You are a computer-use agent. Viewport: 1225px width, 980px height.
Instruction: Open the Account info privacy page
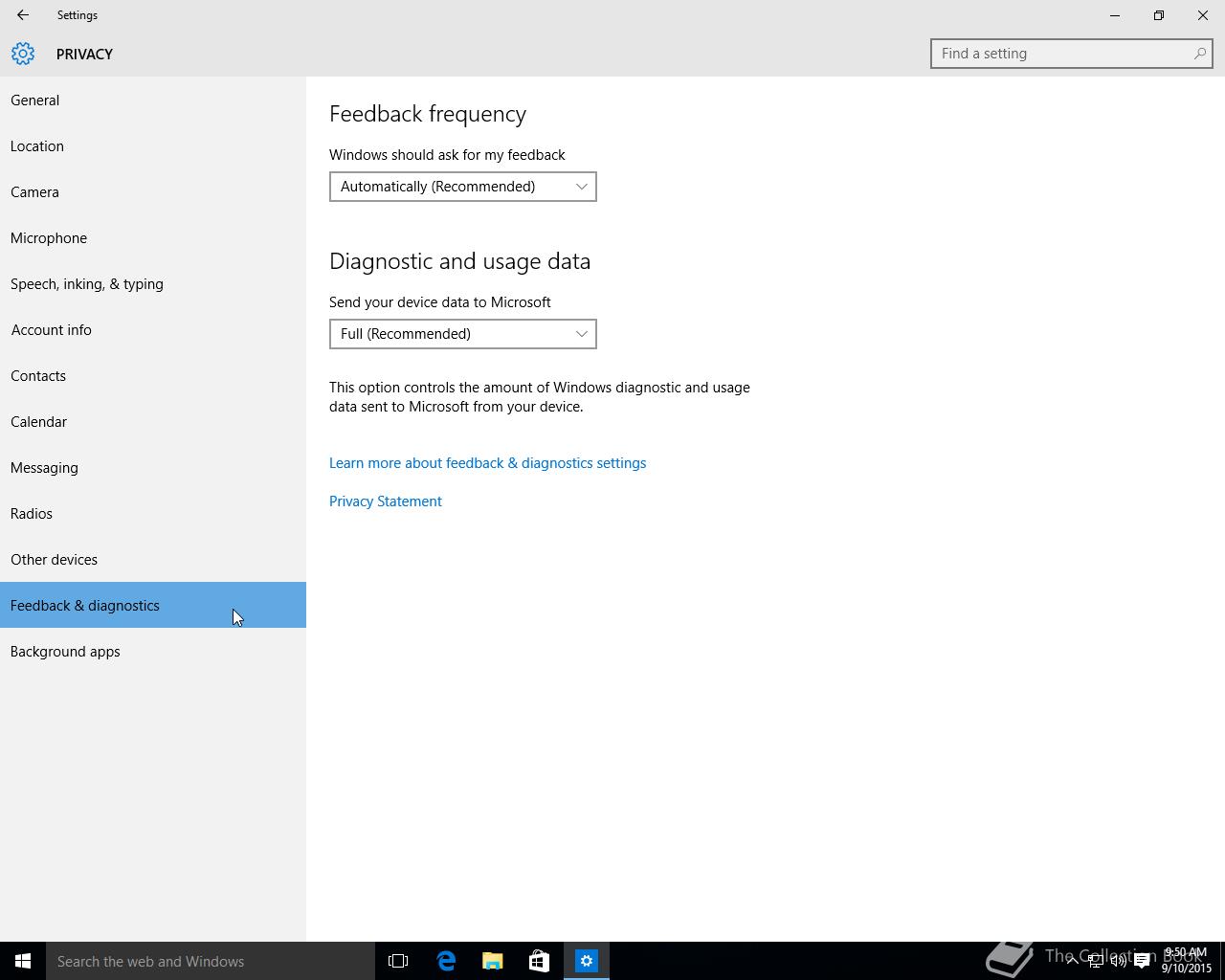click(153, 329)
